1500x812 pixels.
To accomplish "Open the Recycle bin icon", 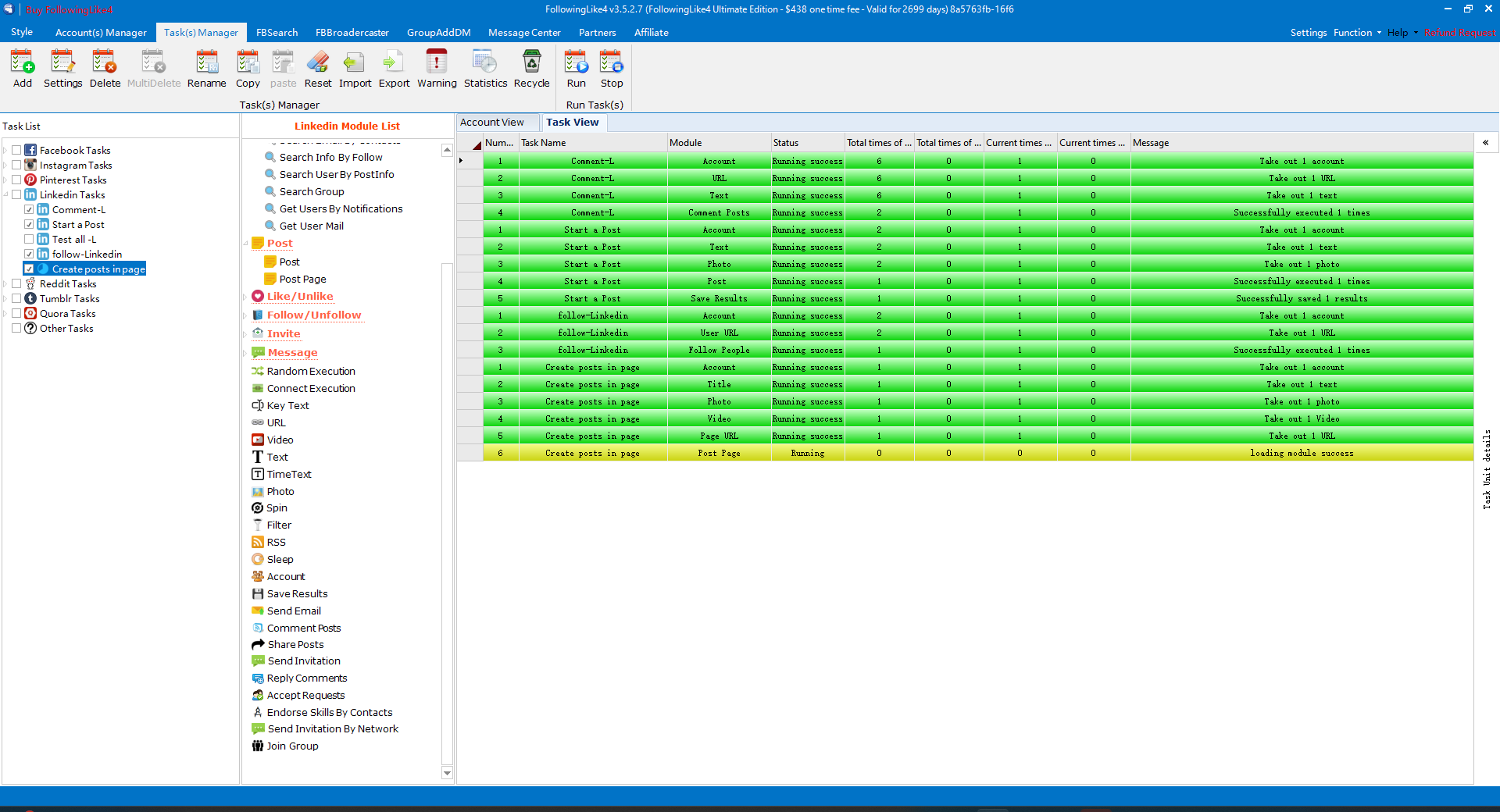I will point(531,69).
